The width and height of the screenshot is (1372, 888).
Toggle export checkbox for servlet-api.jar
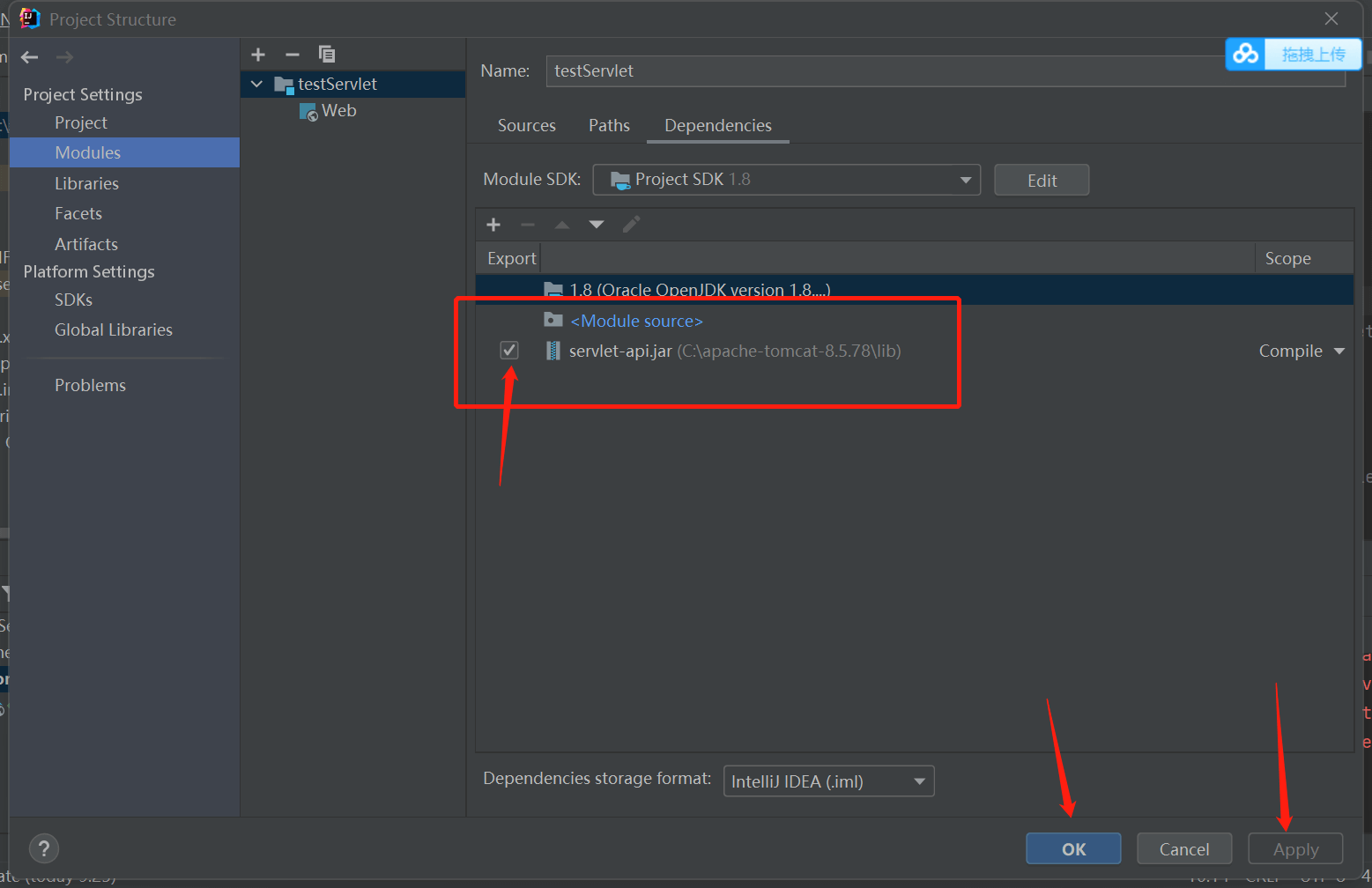[509, 351]
